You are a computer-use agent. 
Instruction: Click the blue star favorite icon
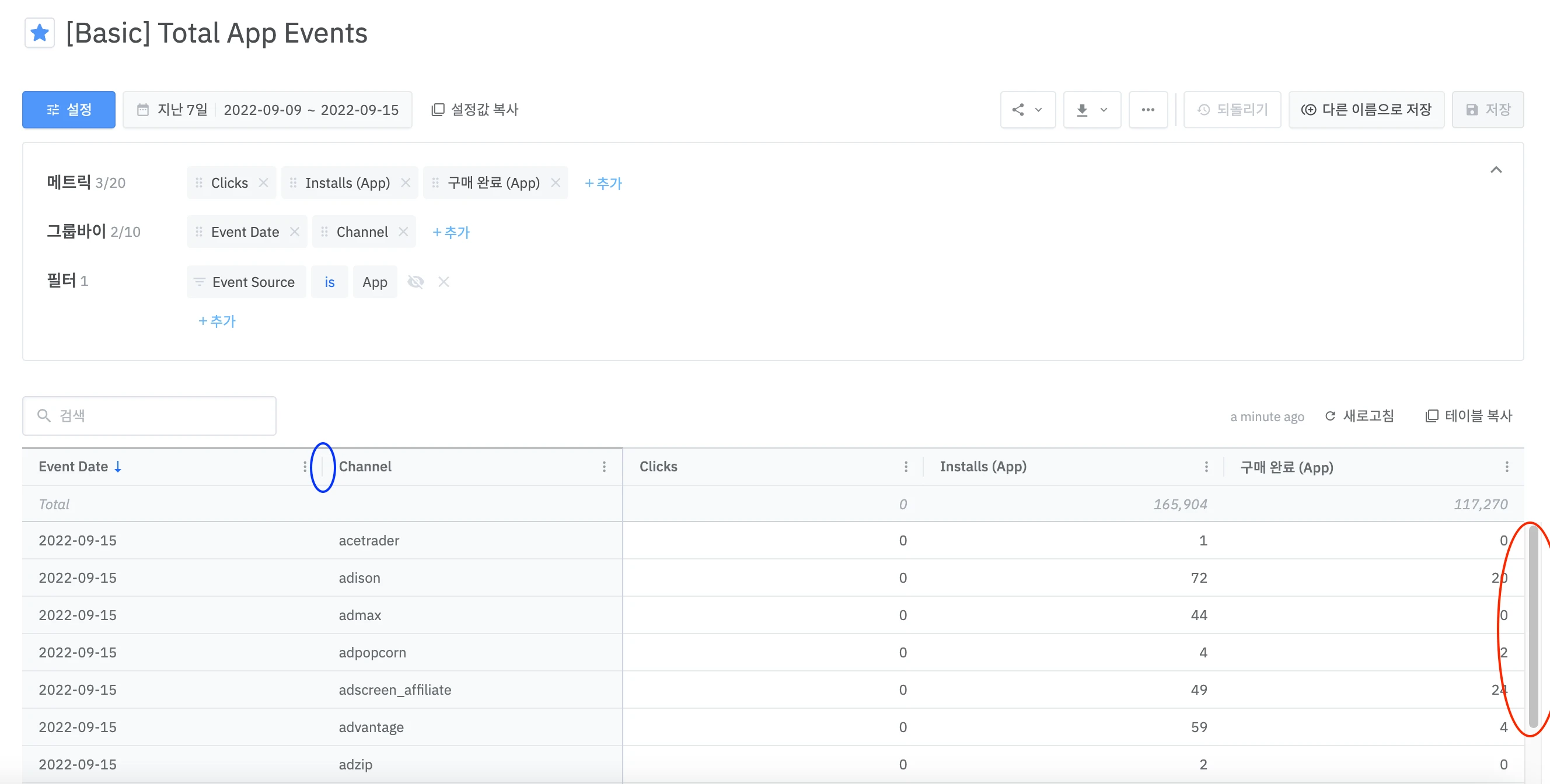coord(40,33)
